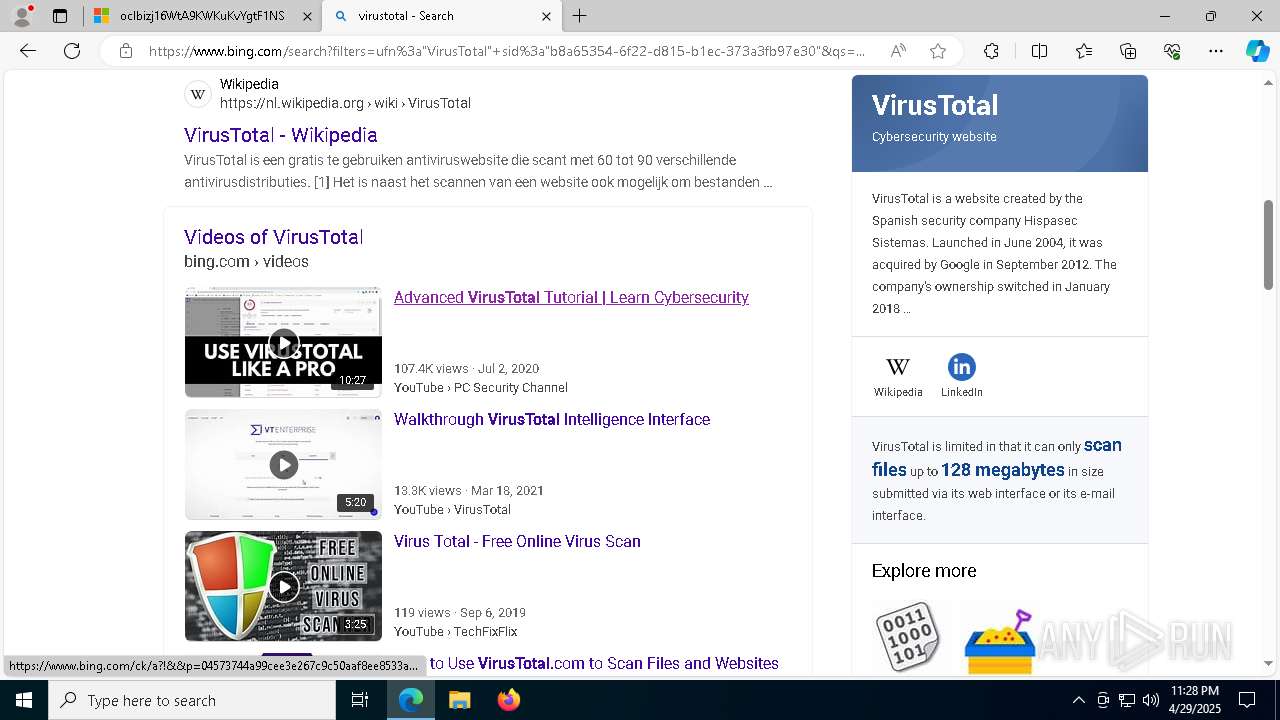Open File Explorer from the taskbar
This screenshot has height=720, width=1280.
(459, 700)
